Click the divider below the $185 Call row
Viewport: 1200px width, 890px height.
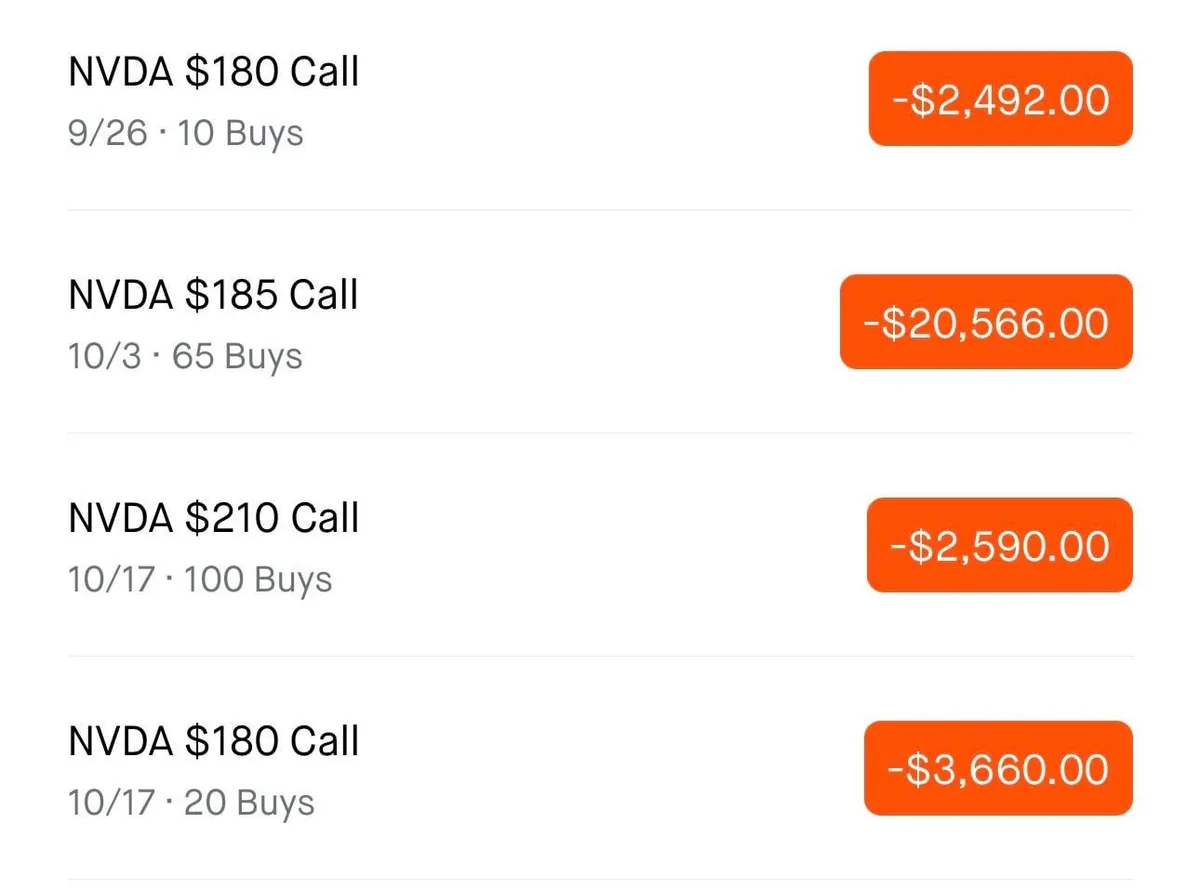600,434
